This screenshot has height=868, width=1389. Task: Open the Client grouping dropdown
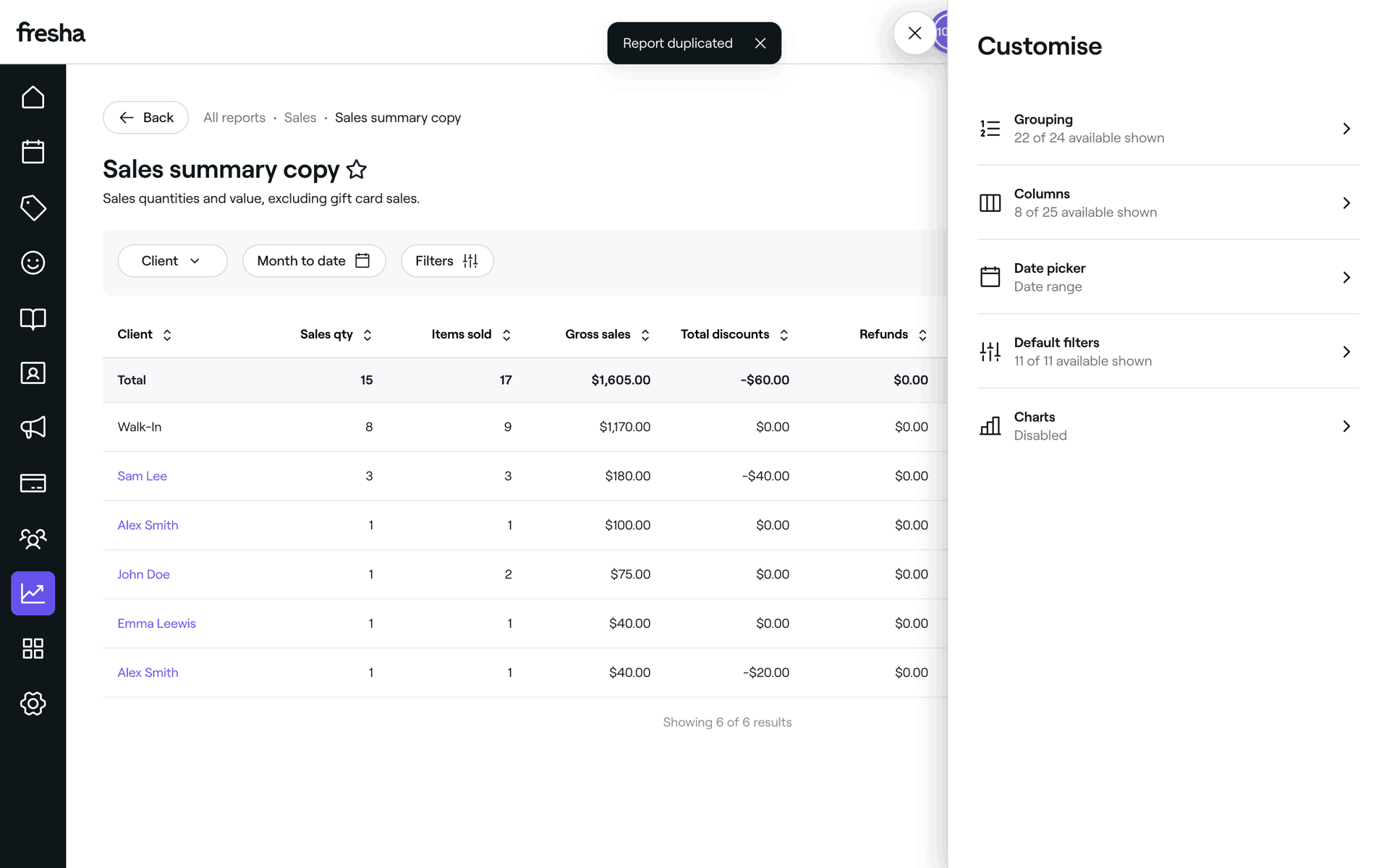pyautogui.click(x=172, y=260)
